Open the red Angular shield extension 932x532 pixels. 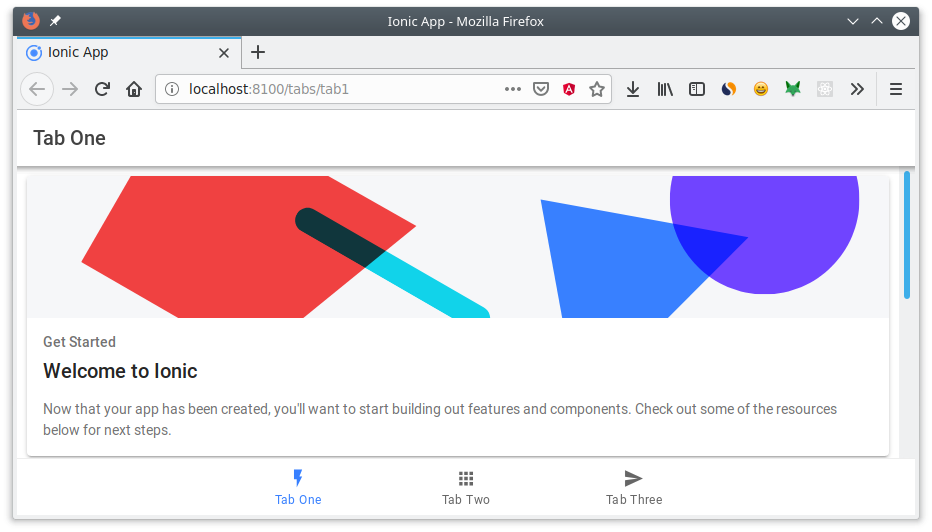point(569,89)
